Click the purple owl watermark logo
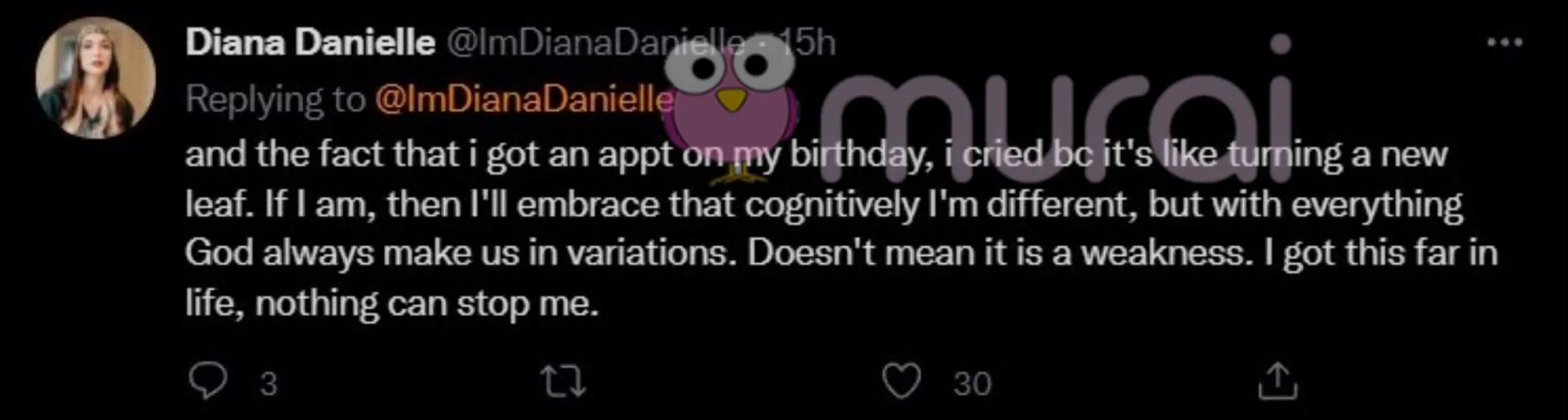 pyautogui.click(x=733, y=102)
